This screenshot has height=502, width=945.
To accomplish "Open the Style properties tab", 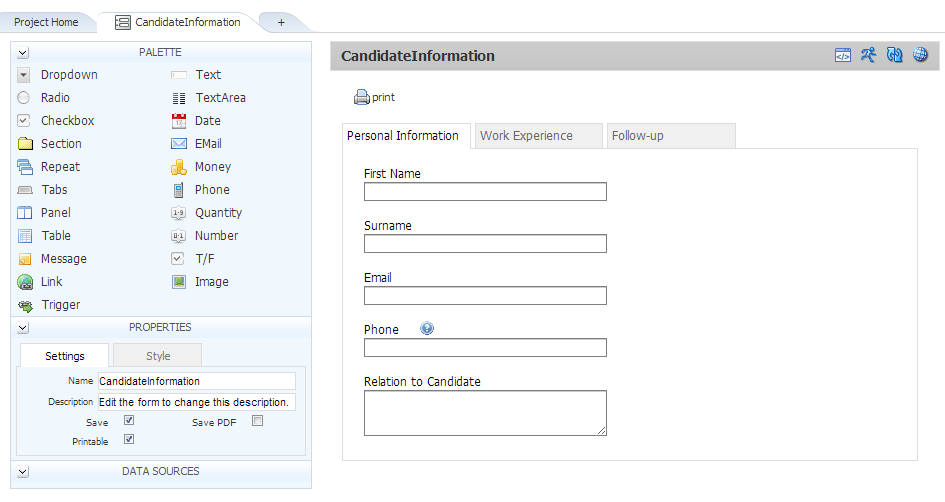I will (158, 356).
